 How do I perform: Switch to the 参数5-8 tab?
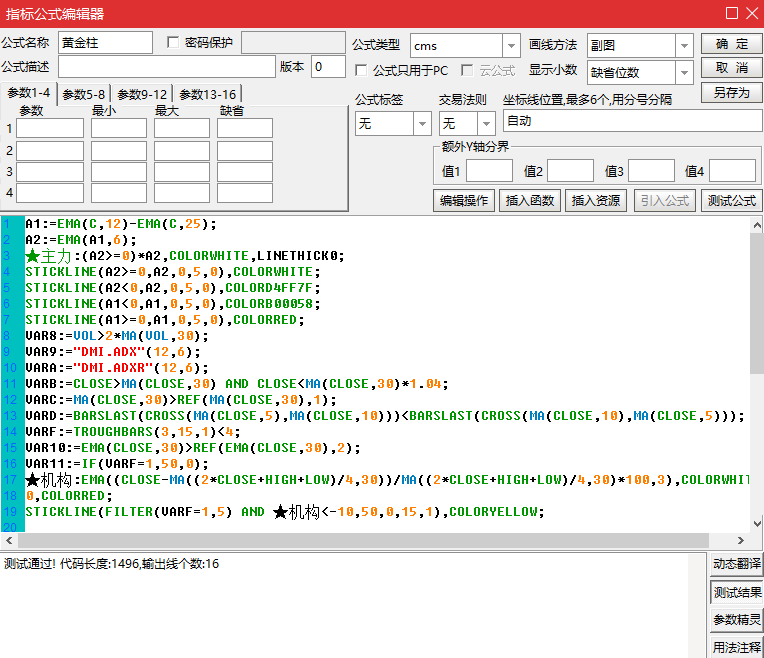(83, 94)
